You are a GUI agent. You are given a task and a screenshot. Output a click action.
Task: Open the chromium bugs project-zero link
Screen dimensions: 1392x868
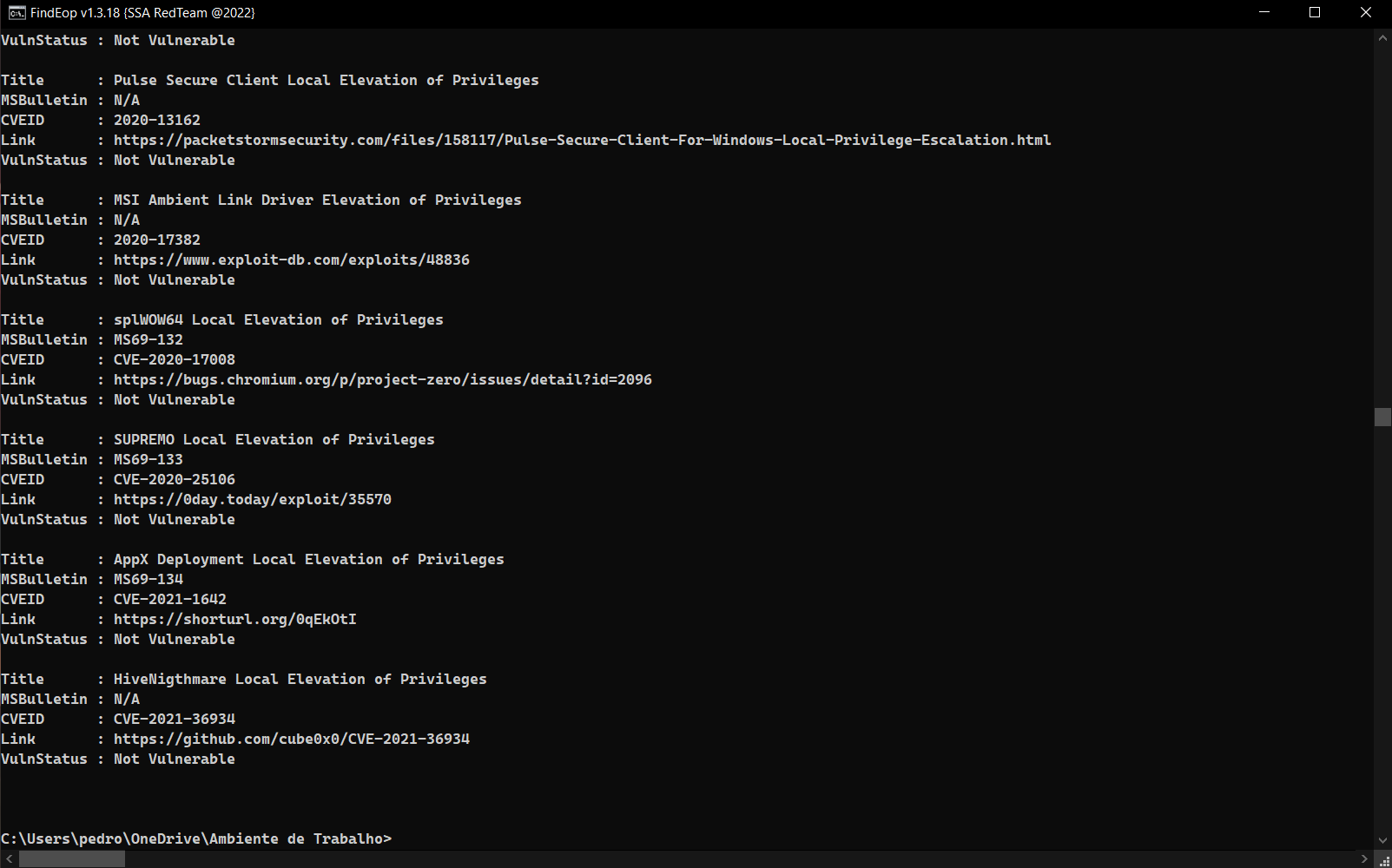[382, 379]
